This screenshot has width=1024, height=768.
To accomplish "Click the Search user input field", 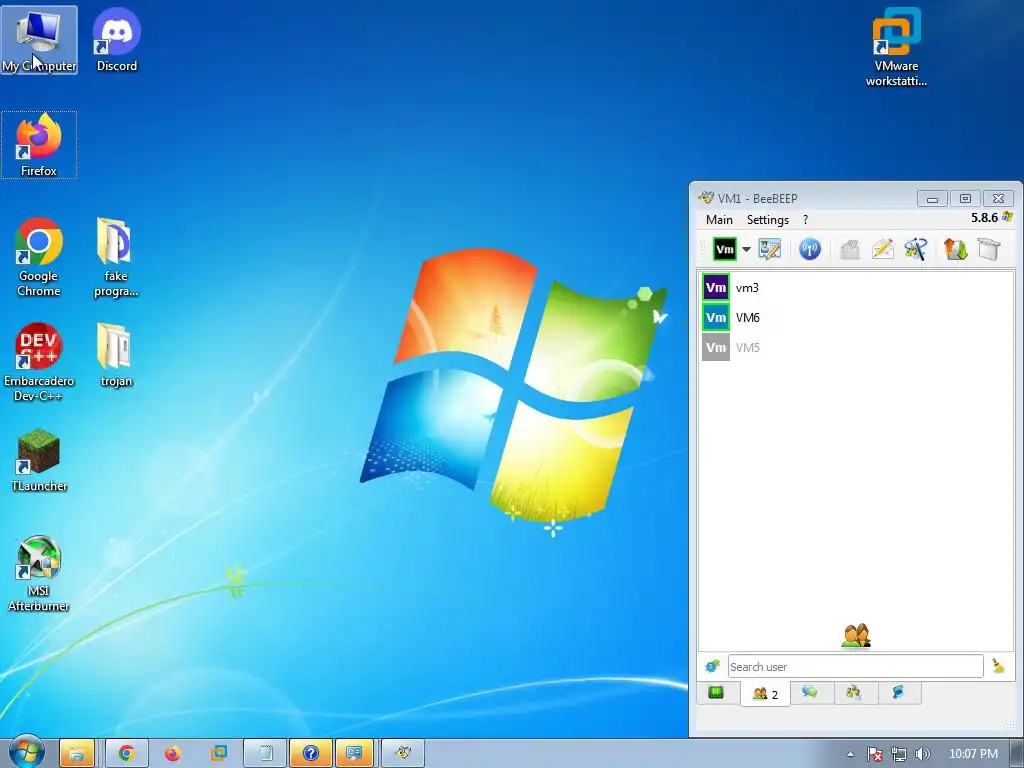I will click(856, 666).
